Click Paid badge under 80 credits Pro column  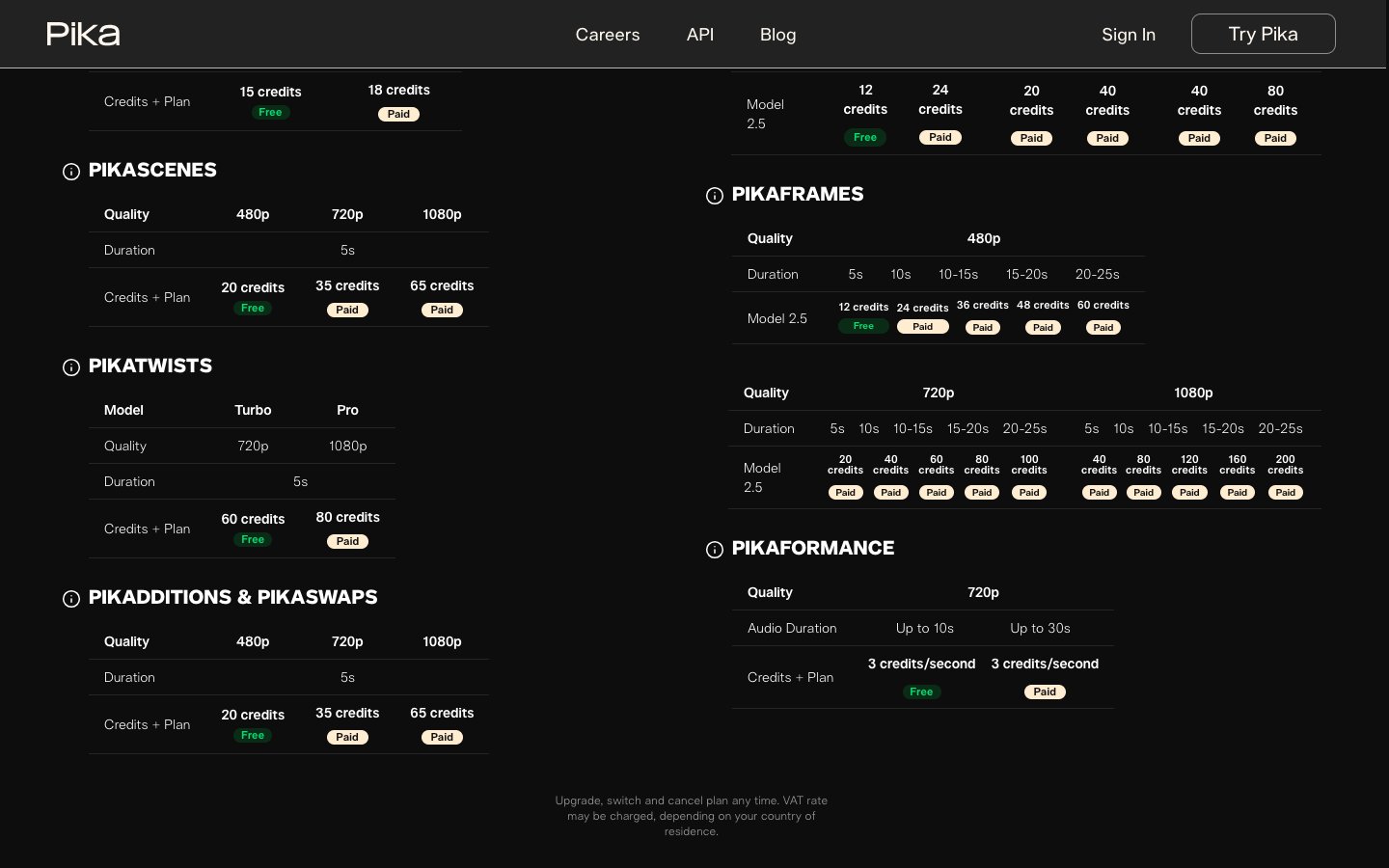347,542
